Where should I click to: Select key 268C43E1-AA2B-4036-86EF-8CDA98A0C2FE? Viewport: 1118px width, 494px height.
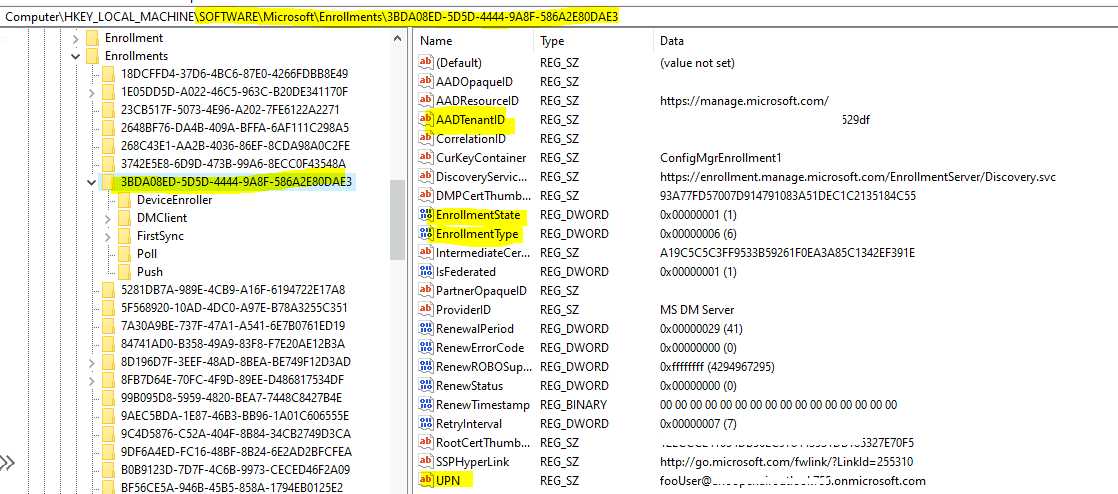(x=235, y=145)
